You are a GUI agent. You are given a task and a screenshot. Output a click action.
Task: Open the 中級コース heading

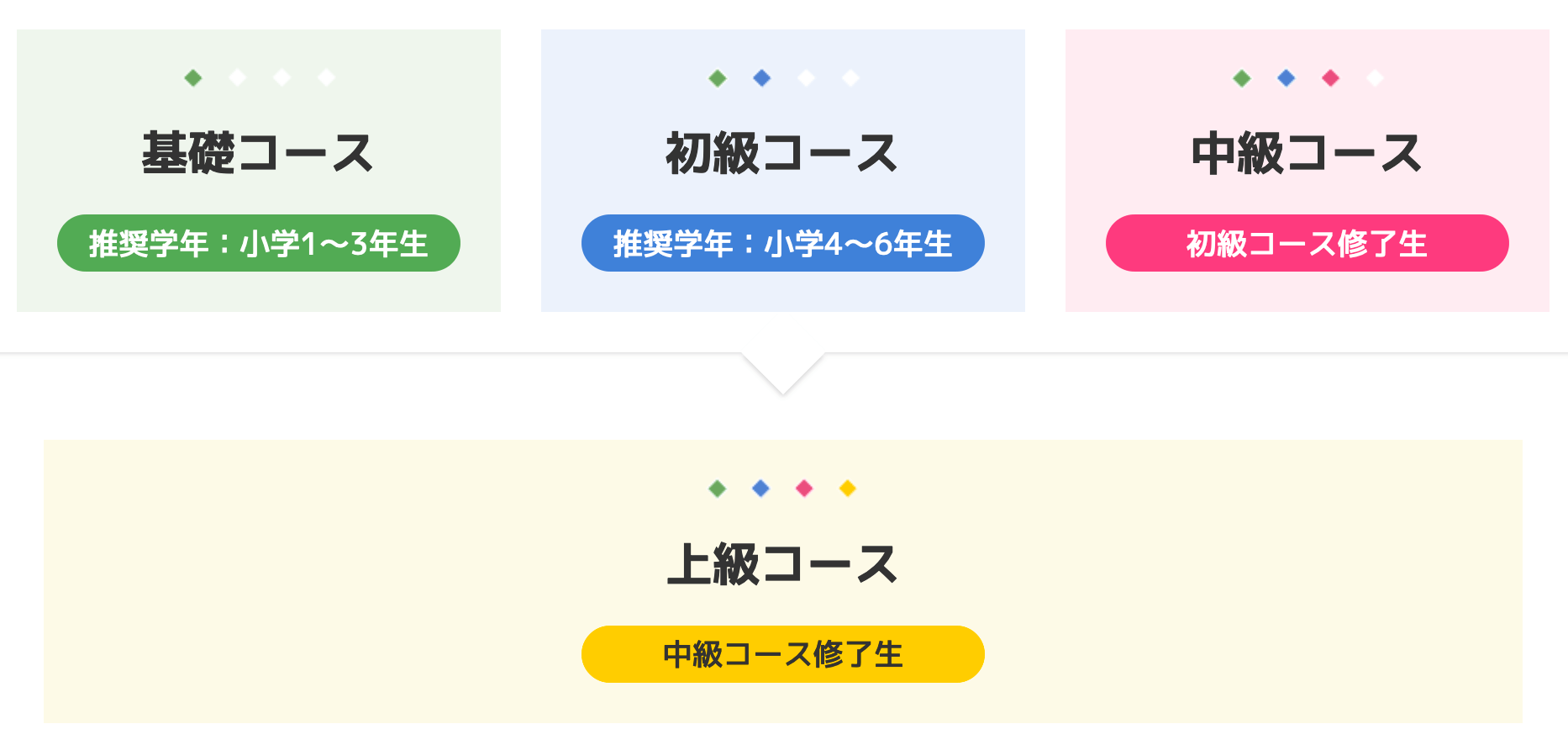(1307, 154)
